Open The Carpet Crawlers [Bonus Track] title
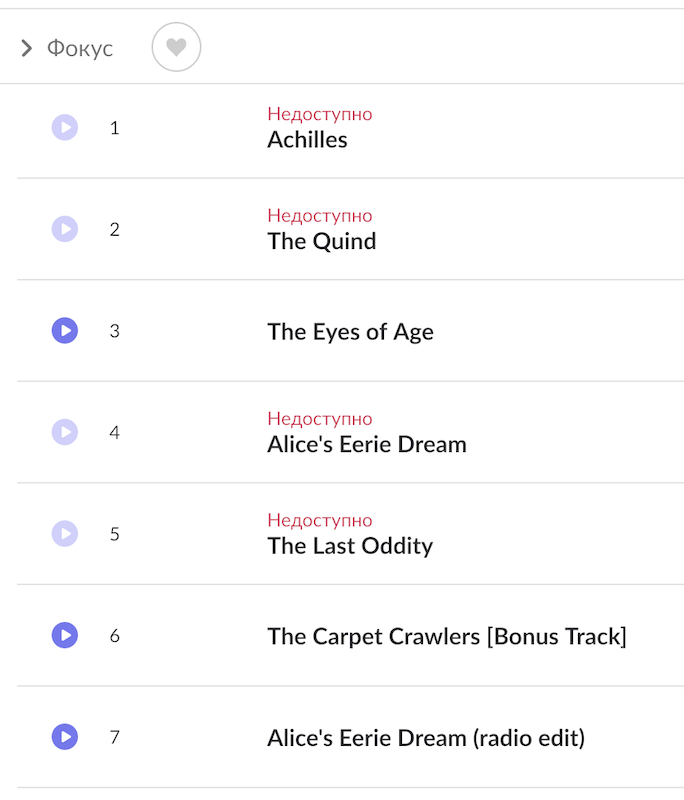The image size is (684, 800). 446,637
